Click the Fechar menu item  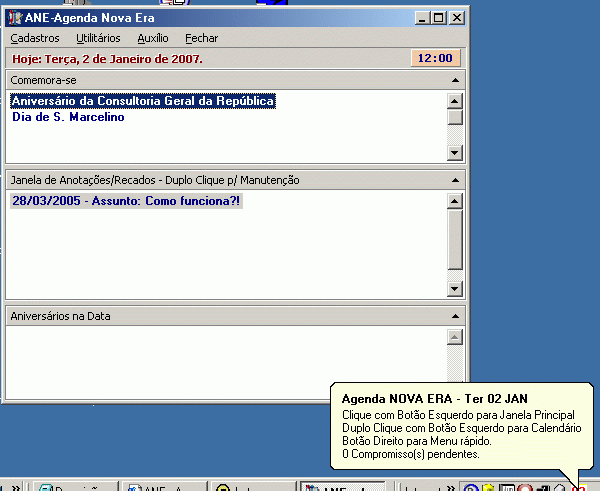pyautogui.click(x=201, y=38)
